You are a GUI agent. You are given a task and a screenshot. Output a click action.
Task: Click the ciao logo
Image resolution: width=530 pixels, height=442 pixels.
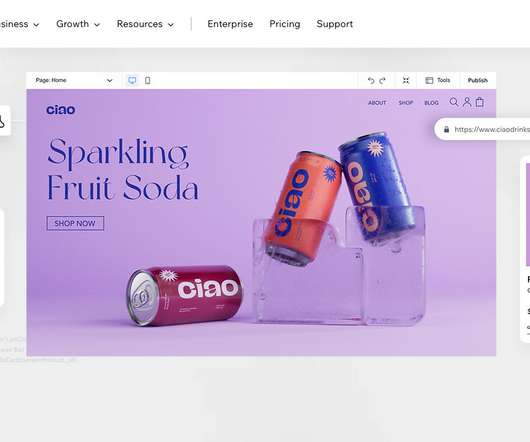(61, 109)
